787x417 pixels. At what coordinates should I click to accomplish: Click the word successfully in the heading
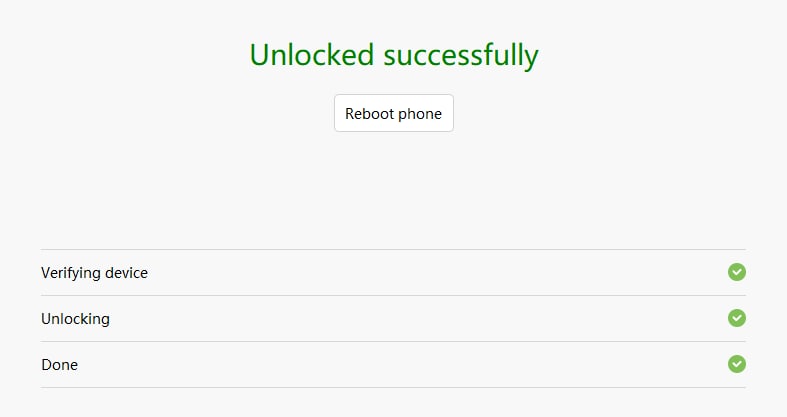(461, 55)
